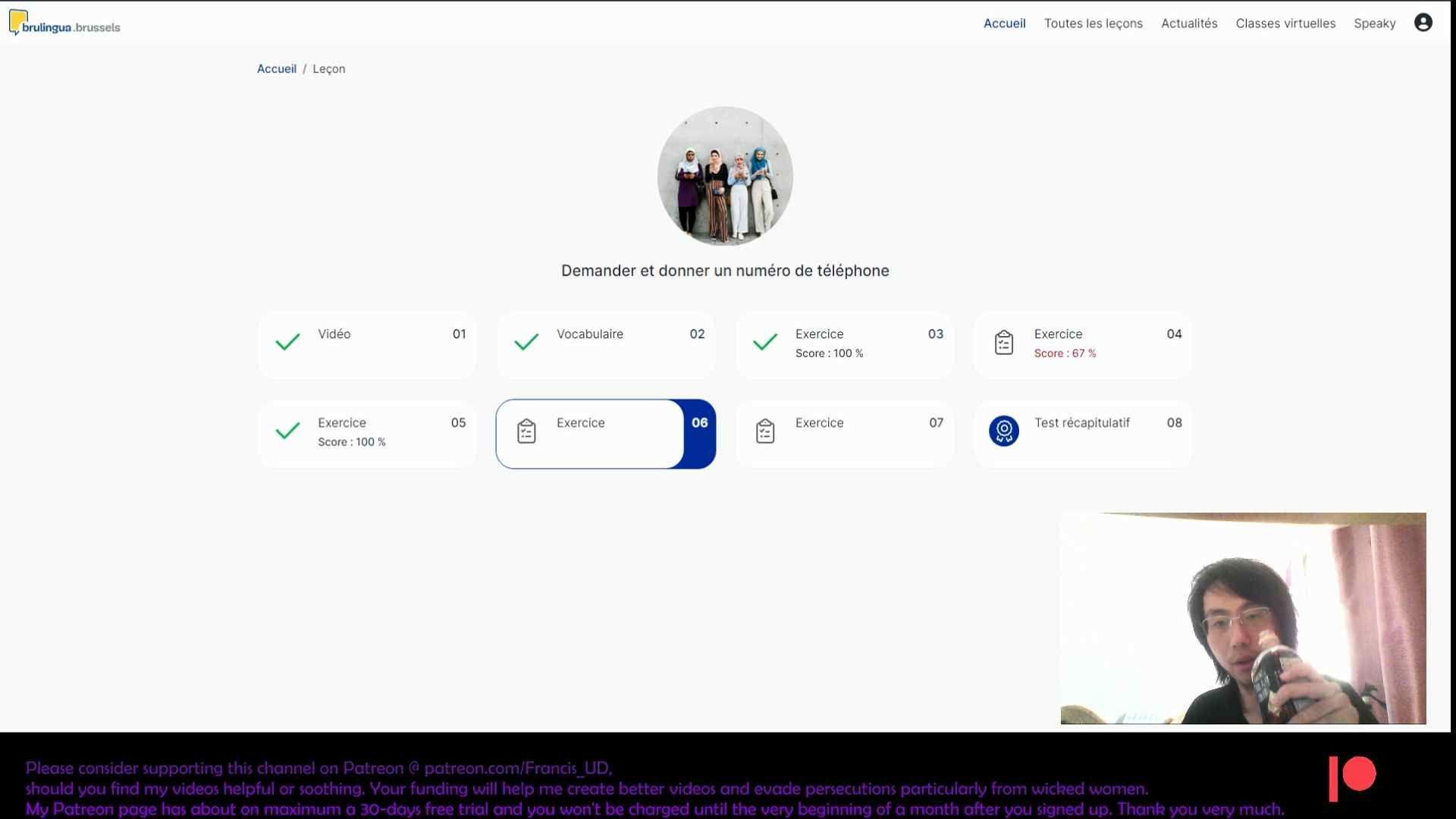The width and height of the screenshot is (1456, 819).
Task: Open Speaky in the navigation bar
Action: [x=1374, y=24]
